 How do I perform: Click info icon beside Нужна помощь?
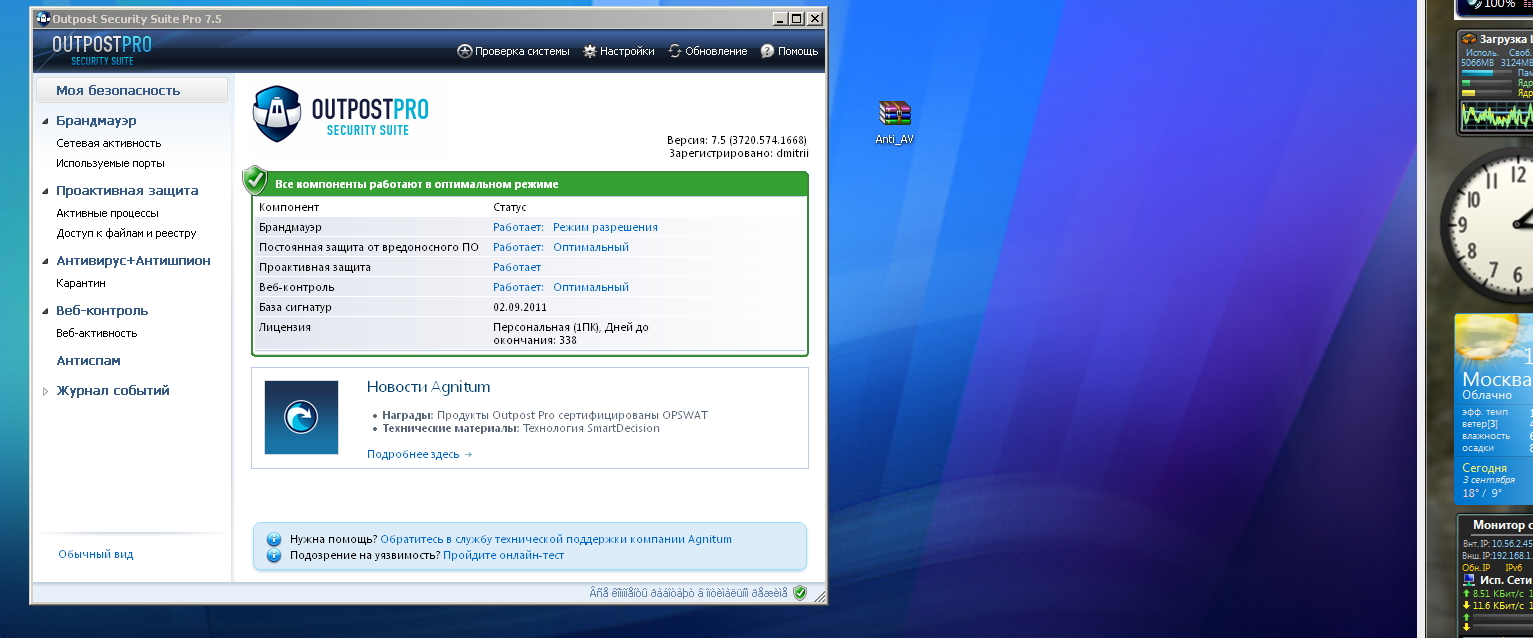[274, 539]
